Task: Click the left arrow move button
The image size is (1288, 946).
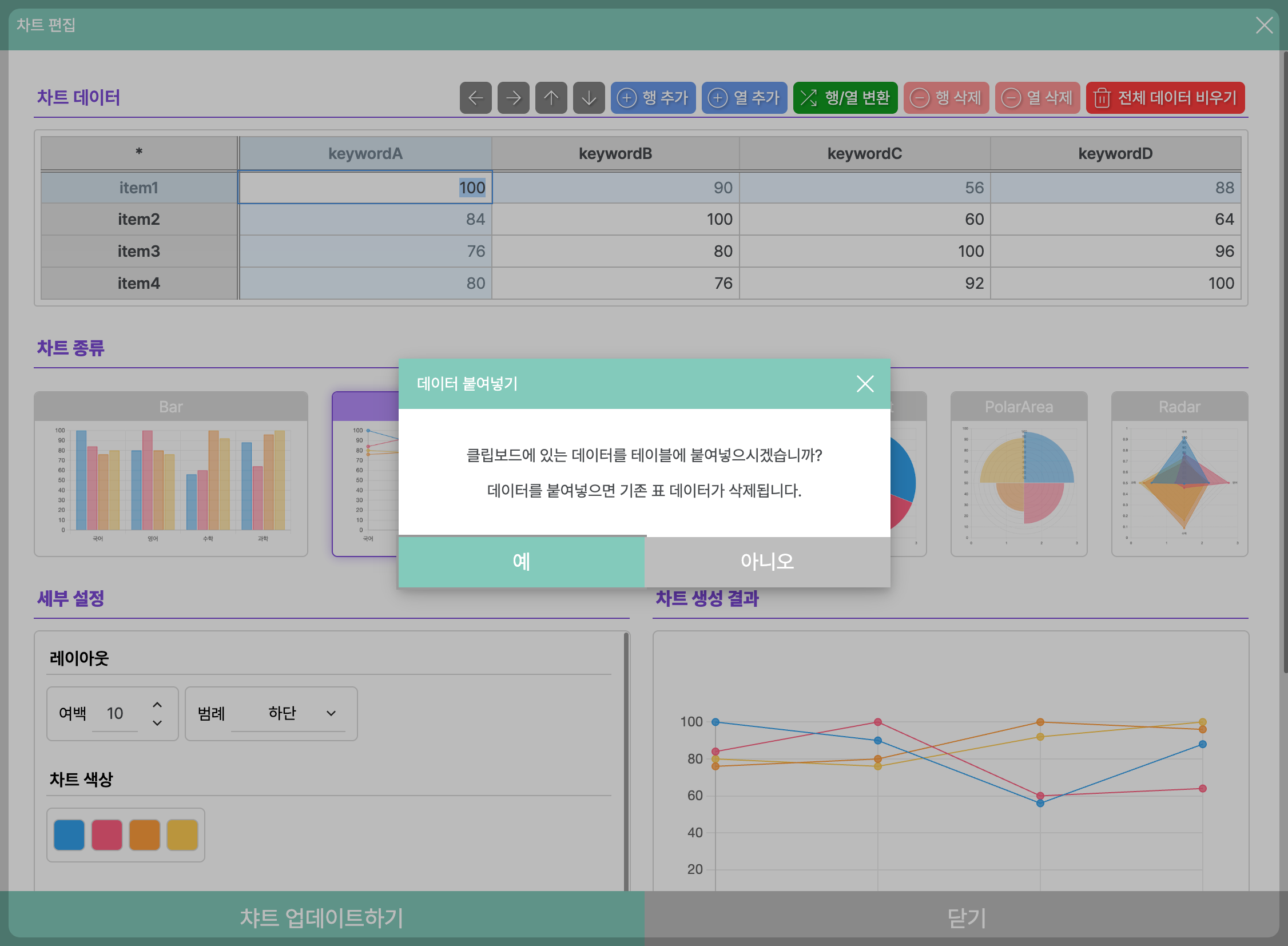Action: click(475, 98)
